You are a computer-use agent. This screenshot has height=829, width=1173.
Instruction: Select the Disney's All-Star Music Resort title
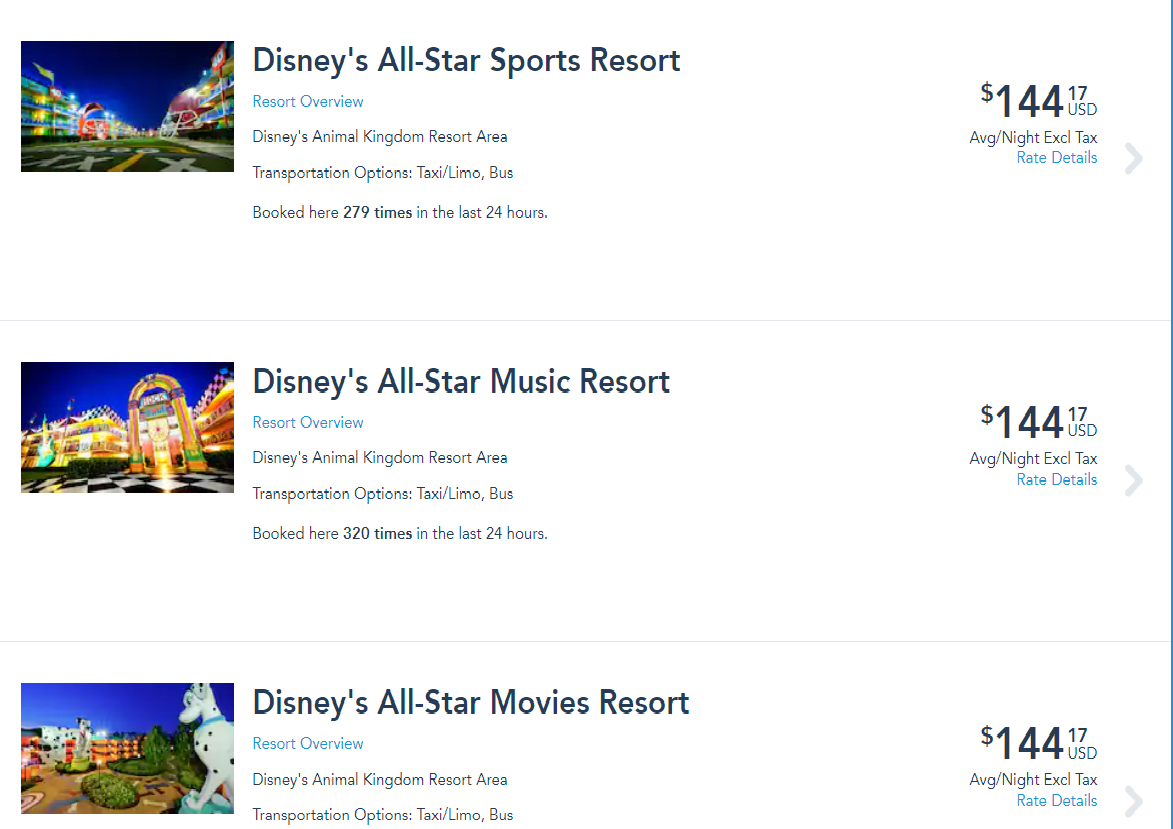pos(461,382)
